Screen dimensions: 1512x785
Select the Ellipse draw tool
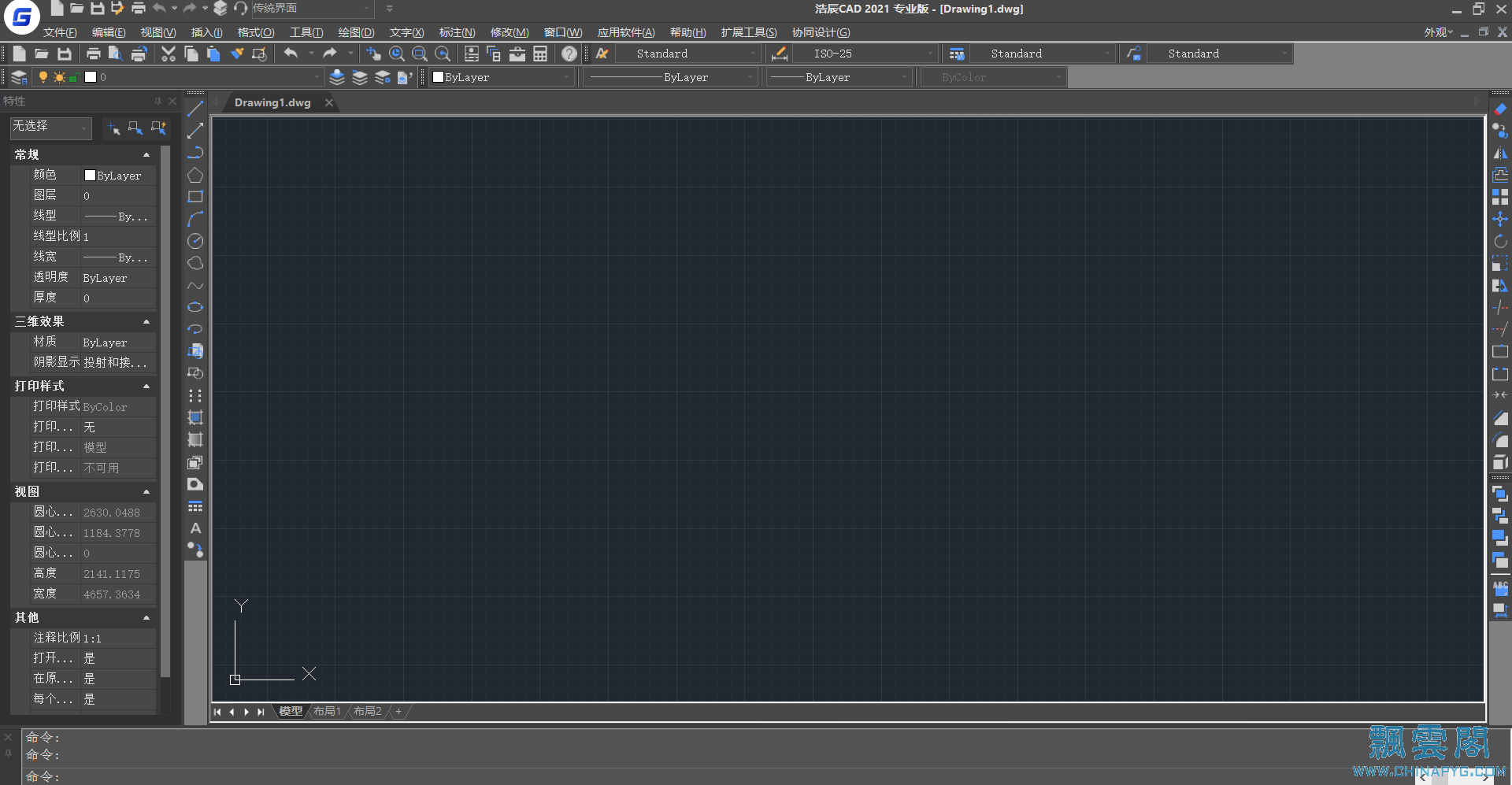195,307
